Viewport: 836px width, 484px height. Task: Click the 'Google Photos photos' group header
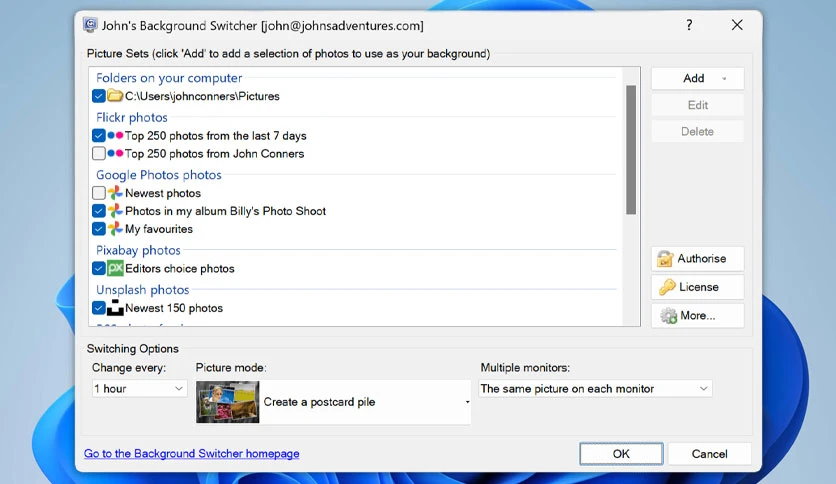[x=159, y=175]
